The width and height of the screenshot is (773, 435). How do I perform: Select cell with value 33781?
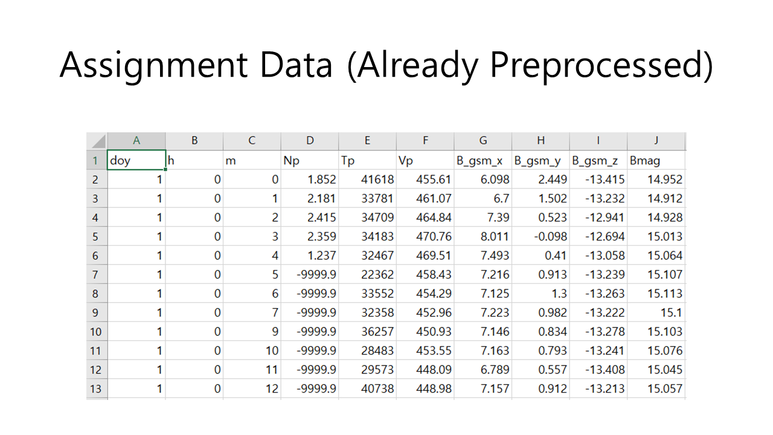point(367,199)
